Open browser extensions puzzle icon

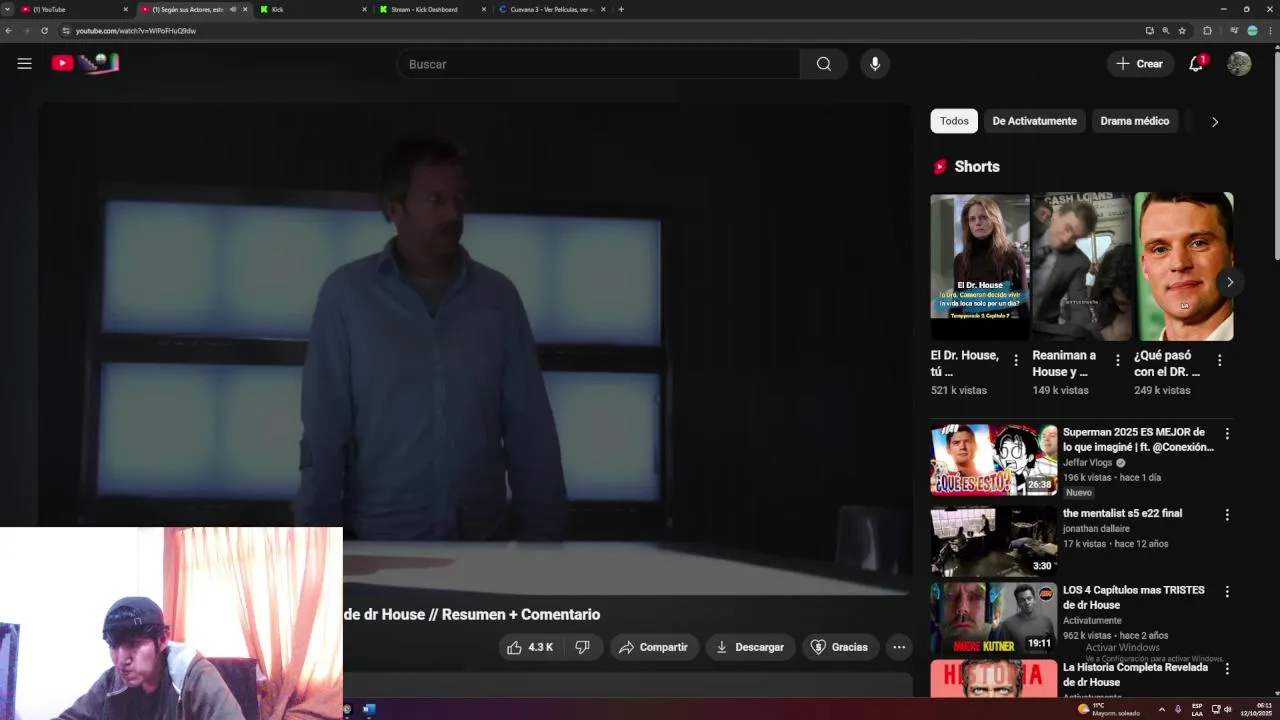click(x=1207, y=31)
